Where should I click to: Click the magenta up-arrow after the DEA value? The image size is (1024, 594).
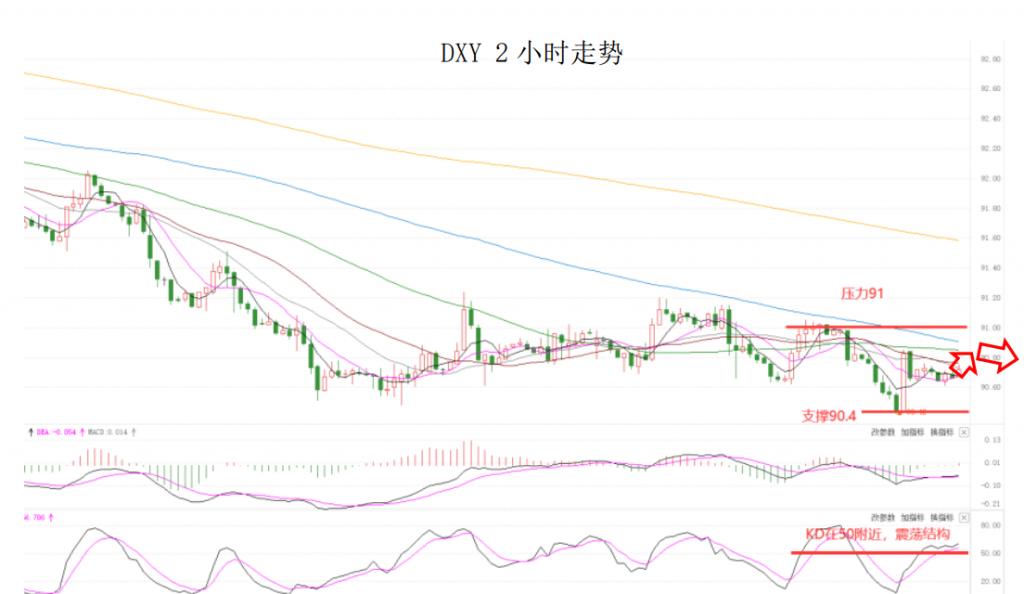[82, 432]
